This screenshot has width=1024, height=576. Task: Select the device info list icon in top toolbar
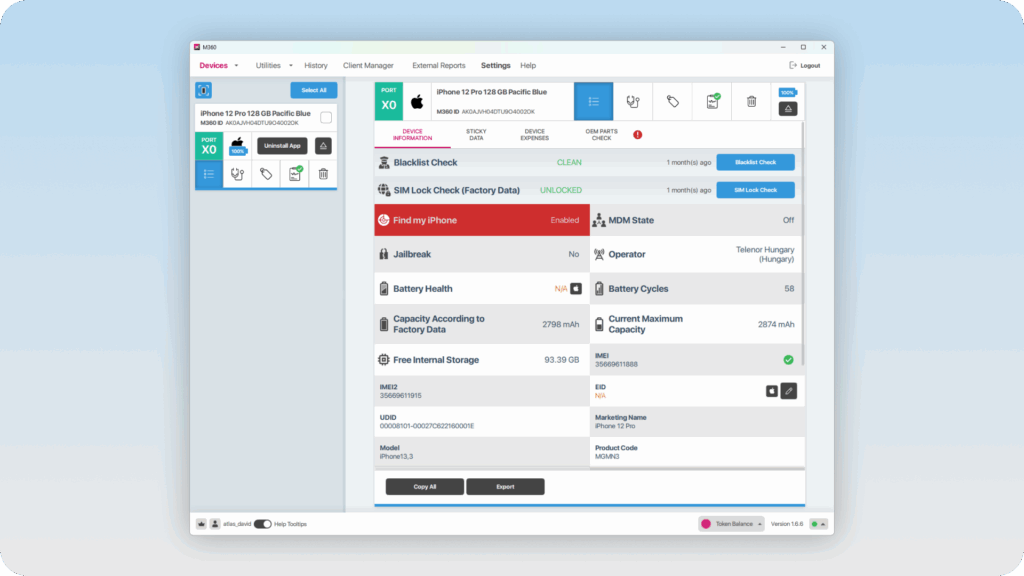[594, 101]
